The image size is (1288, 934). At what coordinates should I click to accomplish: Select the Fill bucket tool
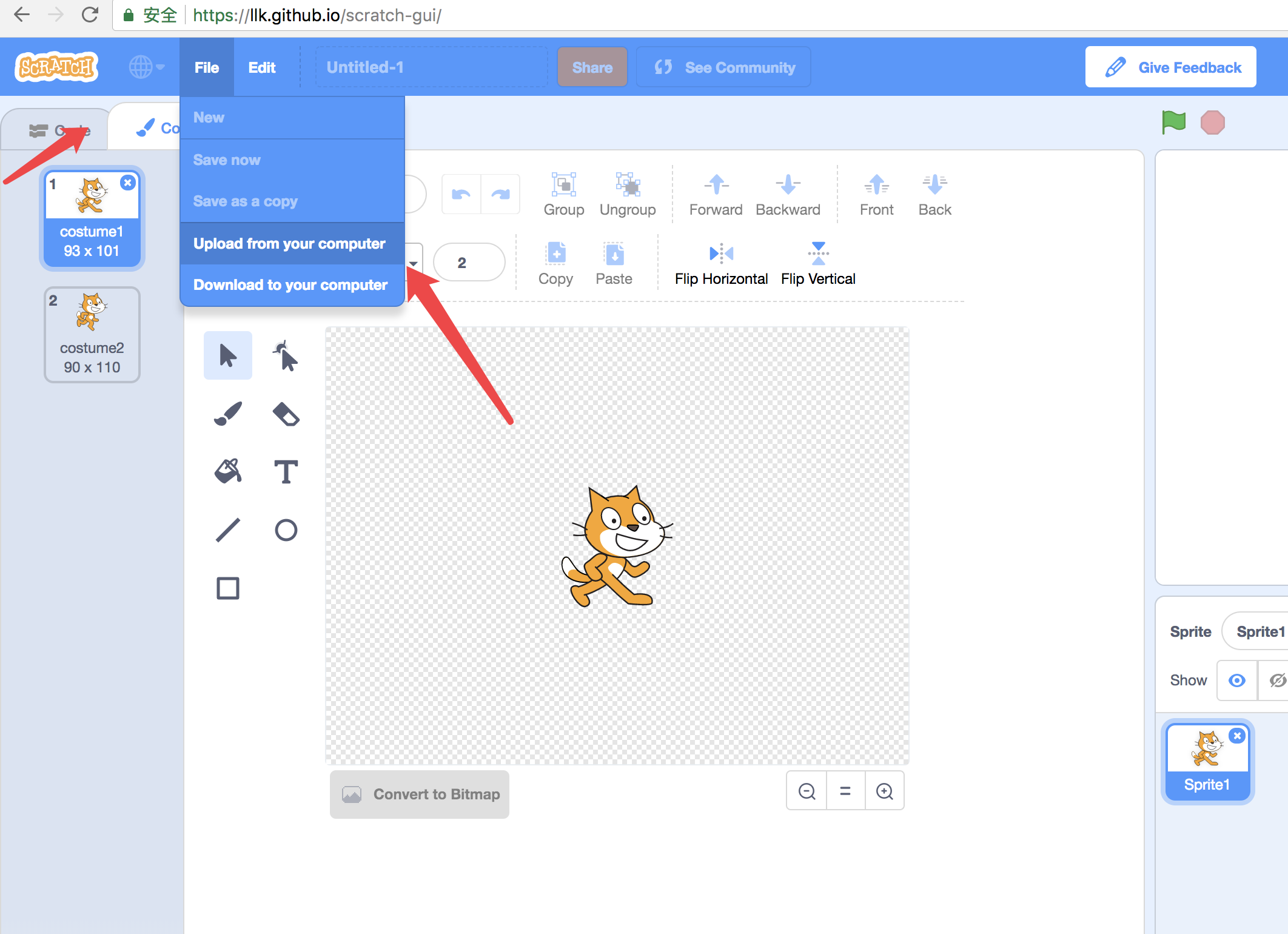[x=228, y=472]
